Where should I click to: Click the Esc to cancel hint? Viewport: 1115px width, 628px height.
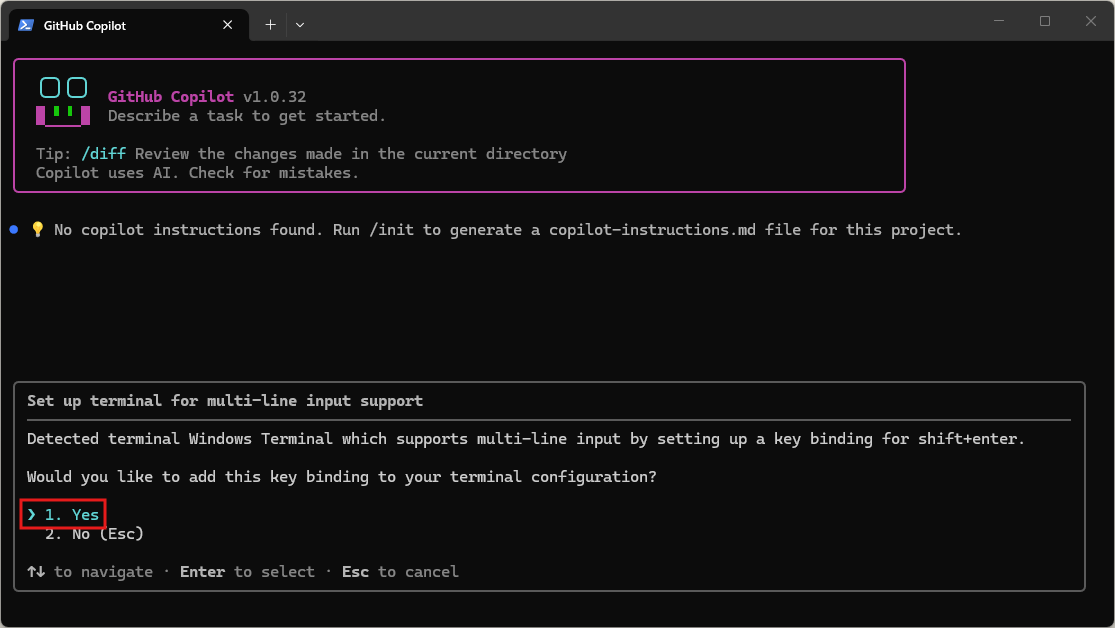pyautogui.click(x=400, y=572)
